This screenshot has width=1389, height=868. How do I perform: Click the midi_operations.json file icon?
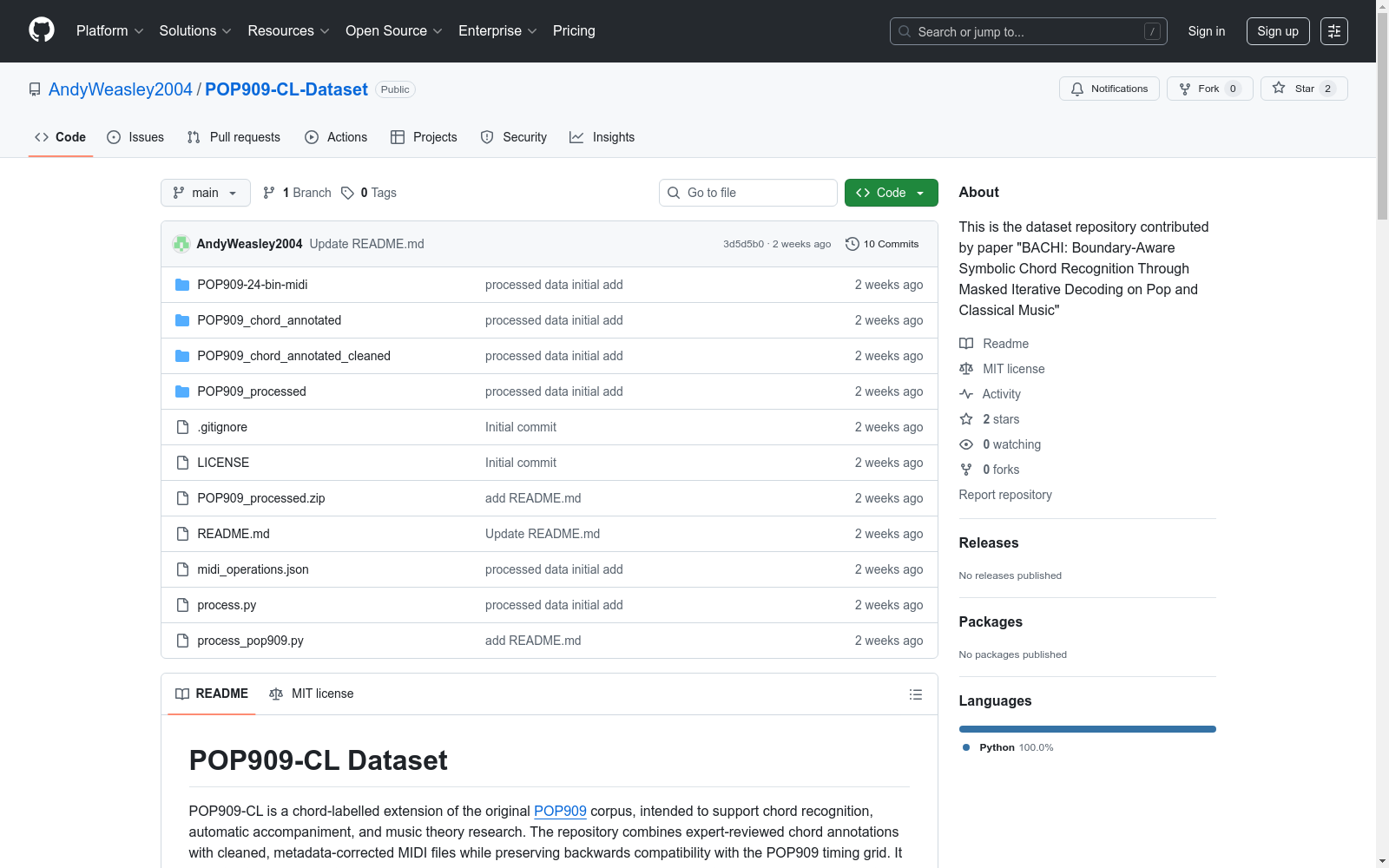(182, 569)
